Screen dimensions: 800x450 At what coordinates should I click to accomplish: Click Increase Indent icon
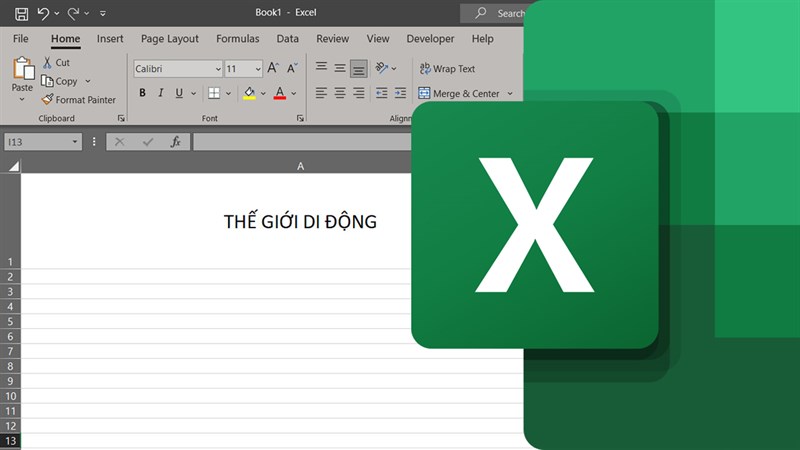point(401,93)
